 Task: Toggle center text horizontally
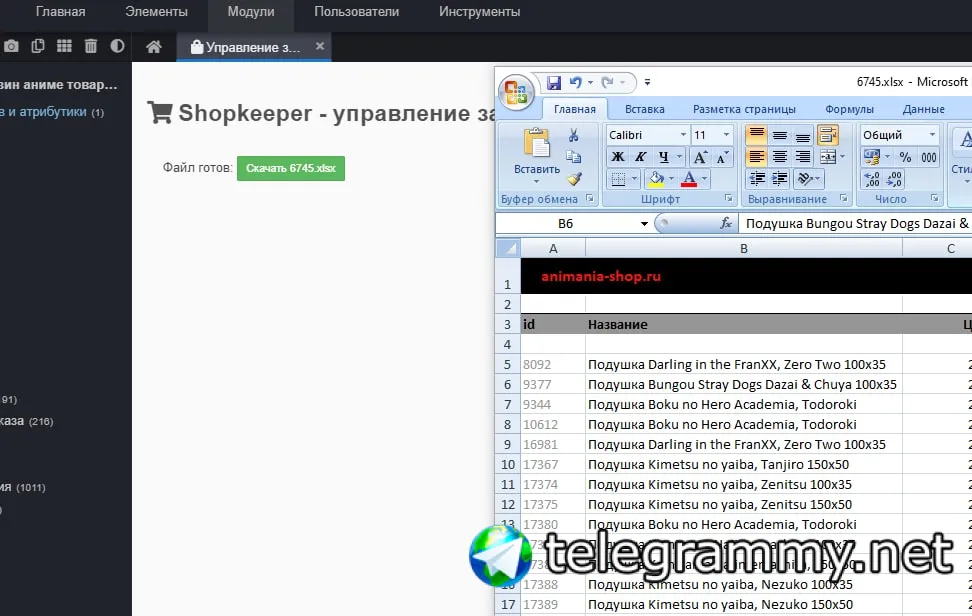click(780, 157)
